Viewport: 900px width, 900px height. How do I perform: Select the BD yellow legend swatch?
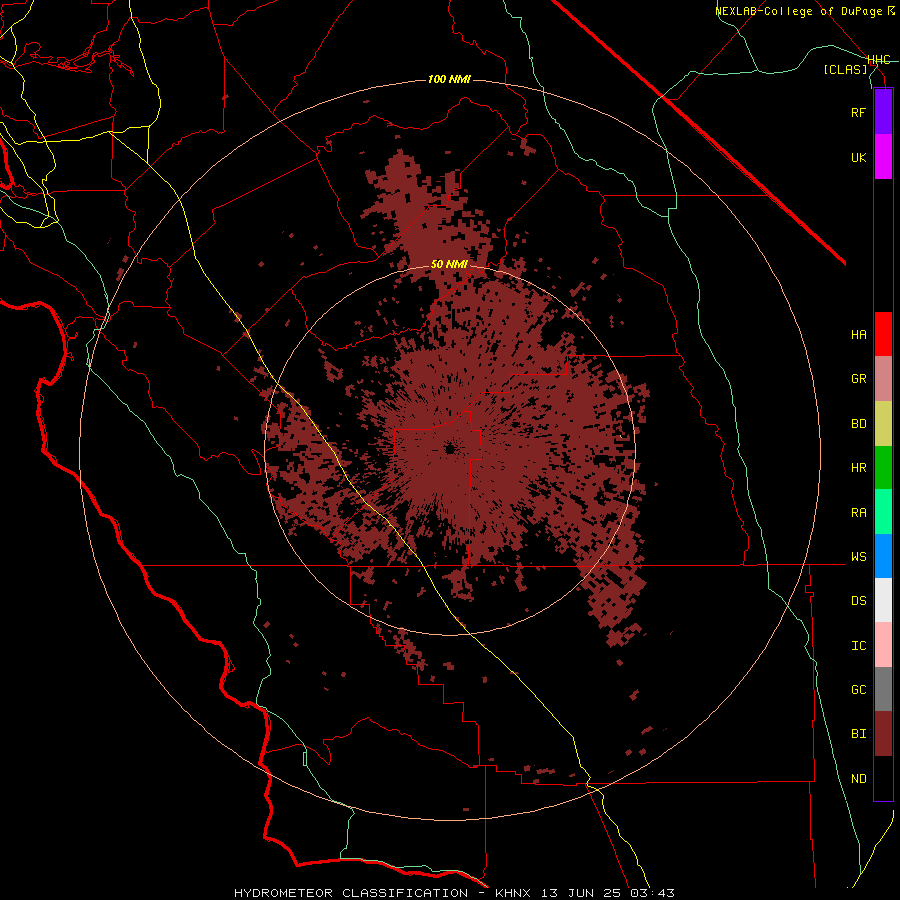pos(883,424)
